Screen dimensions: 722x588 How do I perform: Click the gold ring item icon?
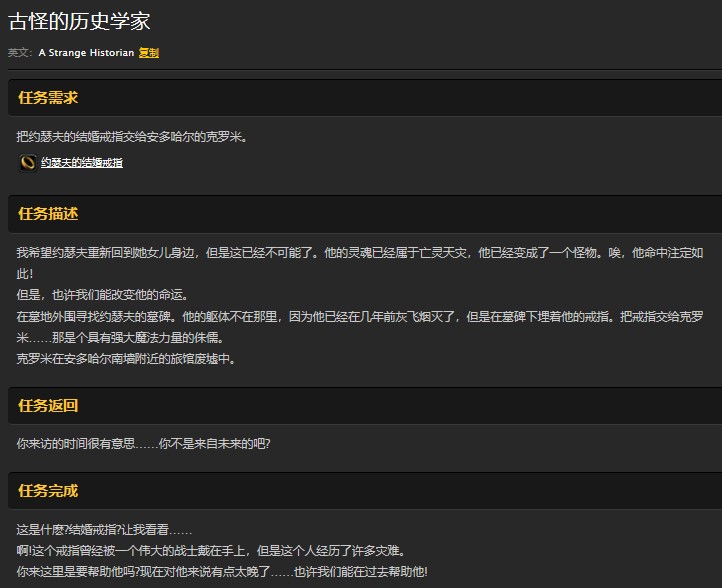point(28,163)
